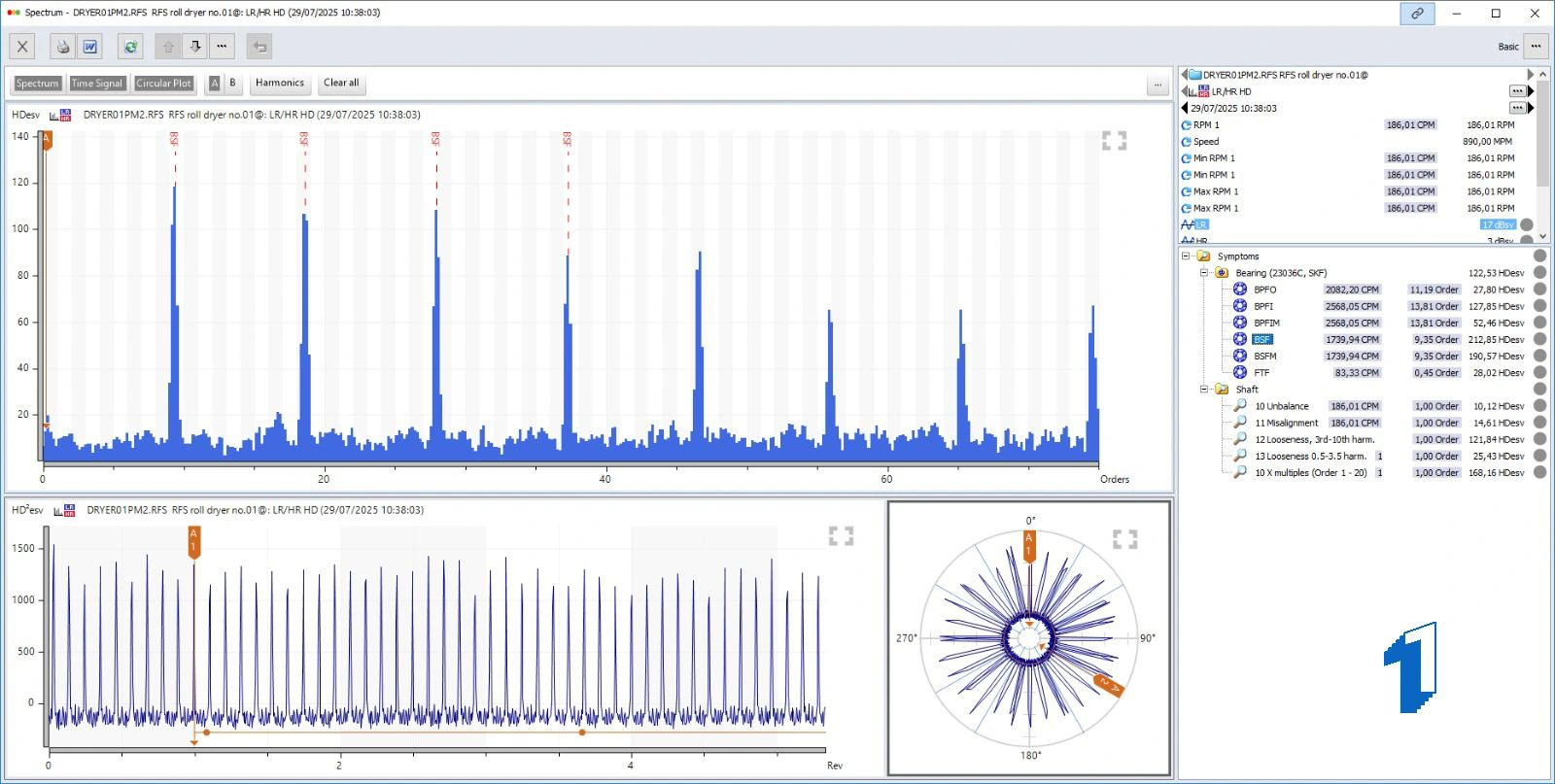This screenshot has width=1555, height=784.
Task: Toggle the grey status circle for BPFI
Action: pos(1539,306)
